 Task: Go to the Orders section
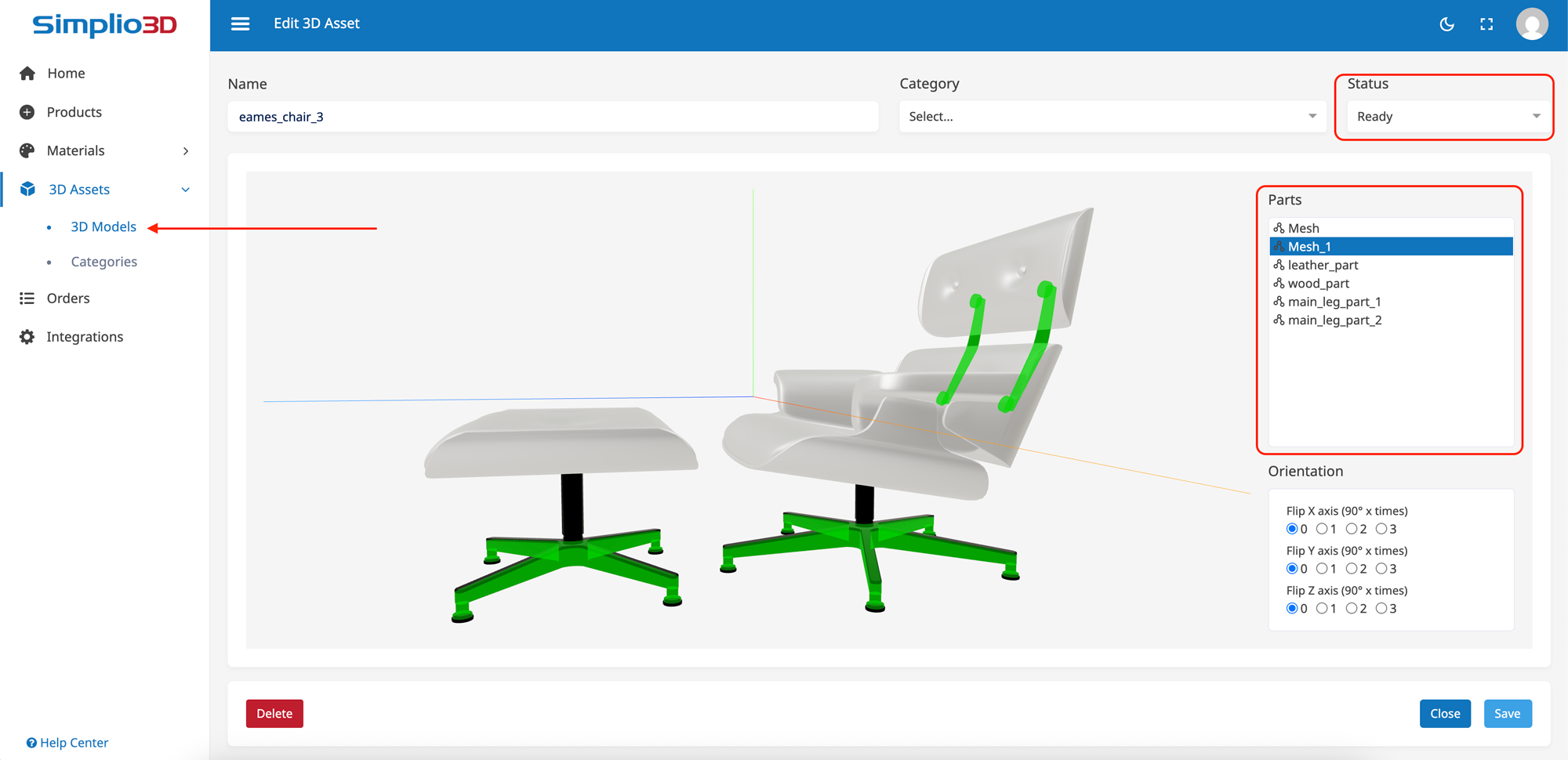click(68, 299)
